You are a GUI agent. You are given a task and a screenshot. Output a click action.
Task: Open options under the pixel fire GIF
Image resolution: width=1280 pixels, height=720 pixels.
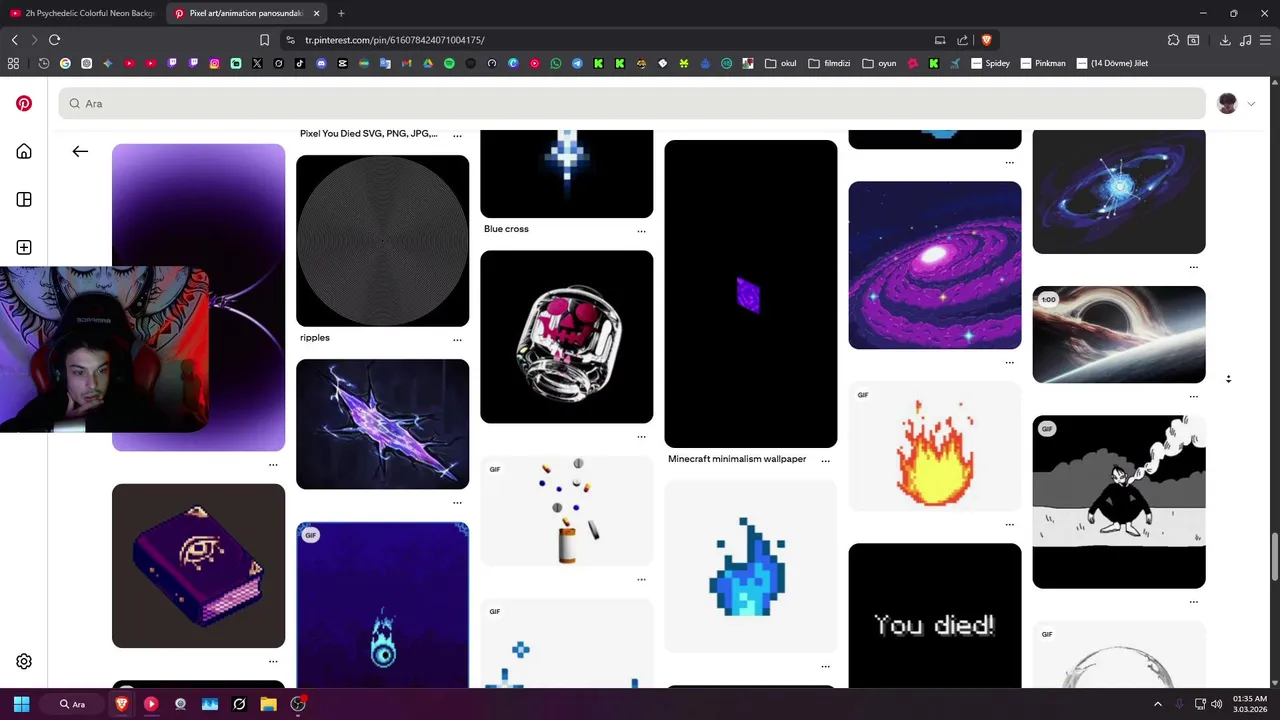[1009, 525]
